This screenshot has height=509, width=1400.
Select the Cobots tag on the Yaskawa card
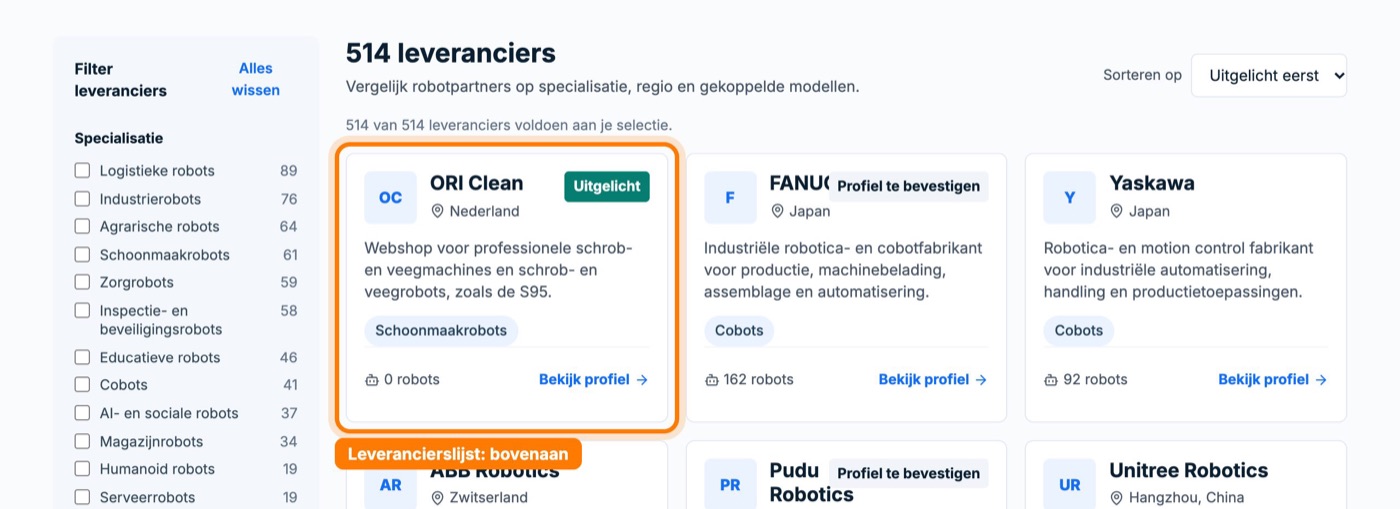[x=1079, y=331]
